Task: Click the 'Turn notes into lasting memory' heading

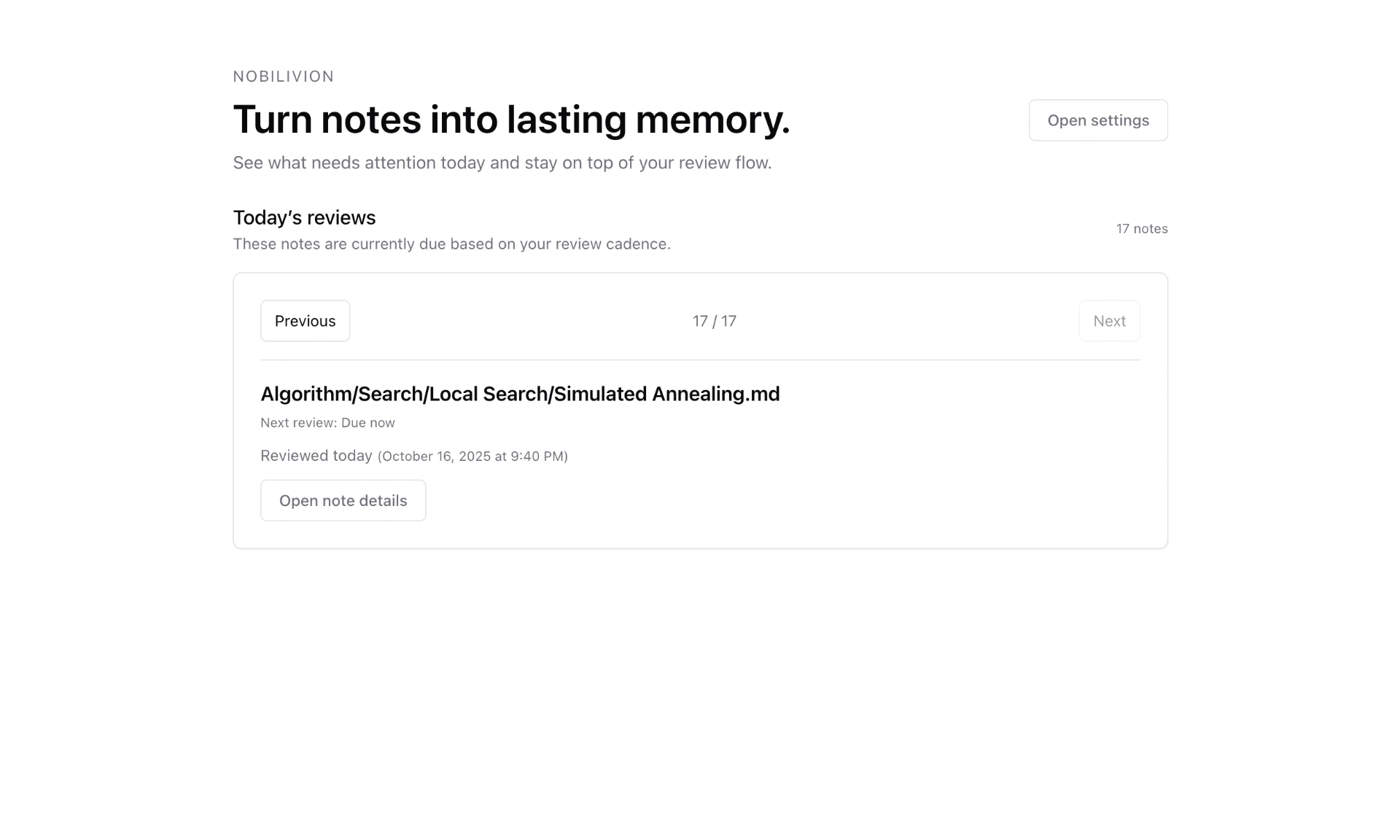Action: click(510, 120)
